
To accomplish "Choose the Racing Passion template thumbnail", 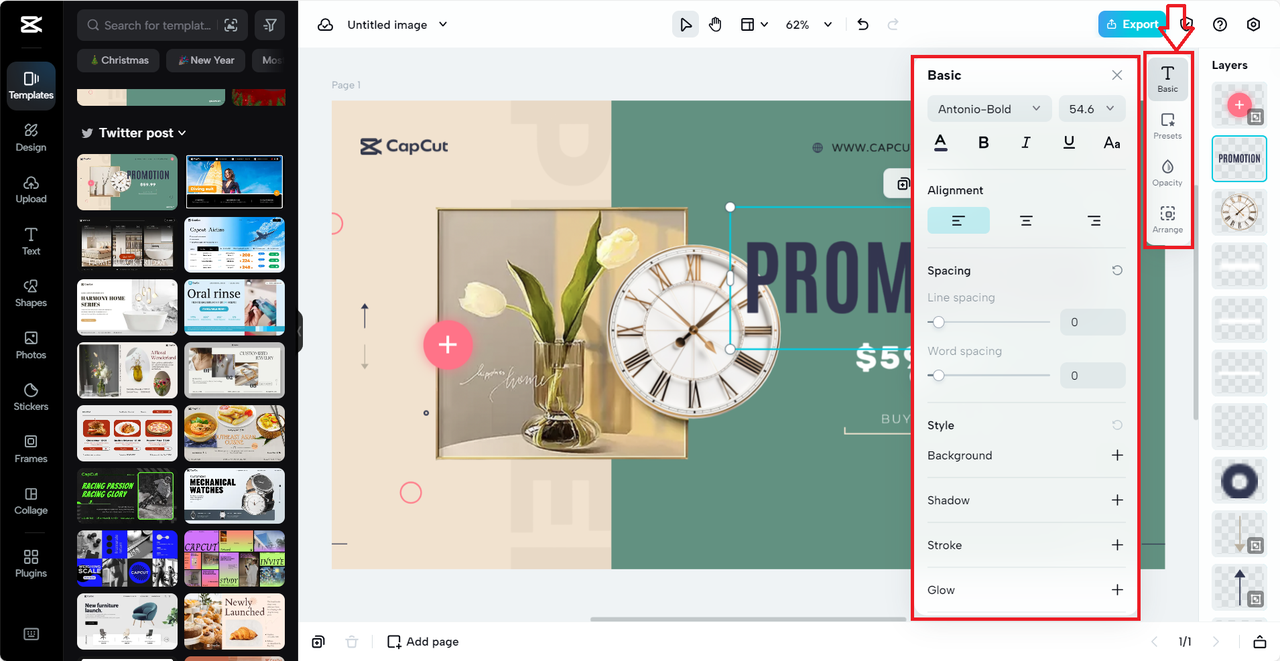I will point(127,496).
